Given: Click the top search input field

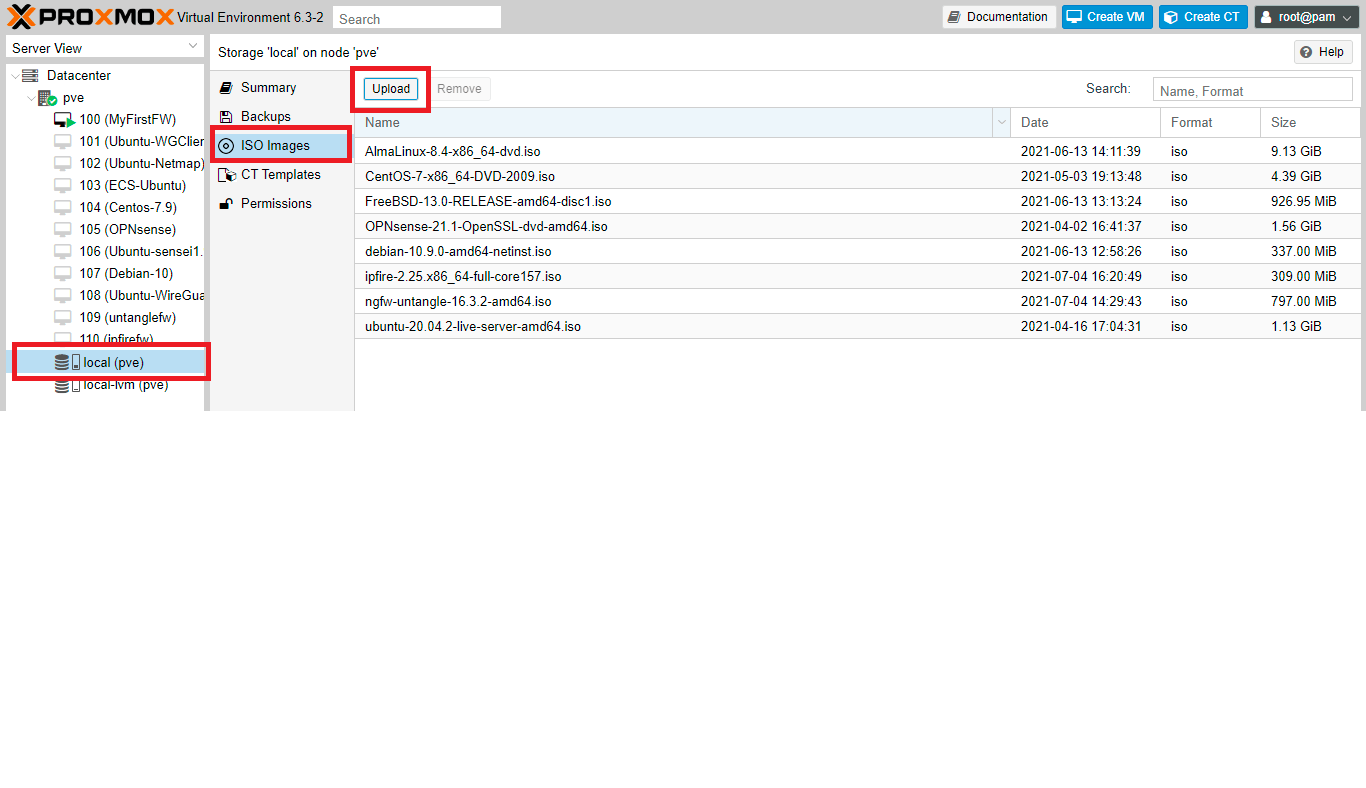Looking at the screenshot, I should tap(416, 17).
